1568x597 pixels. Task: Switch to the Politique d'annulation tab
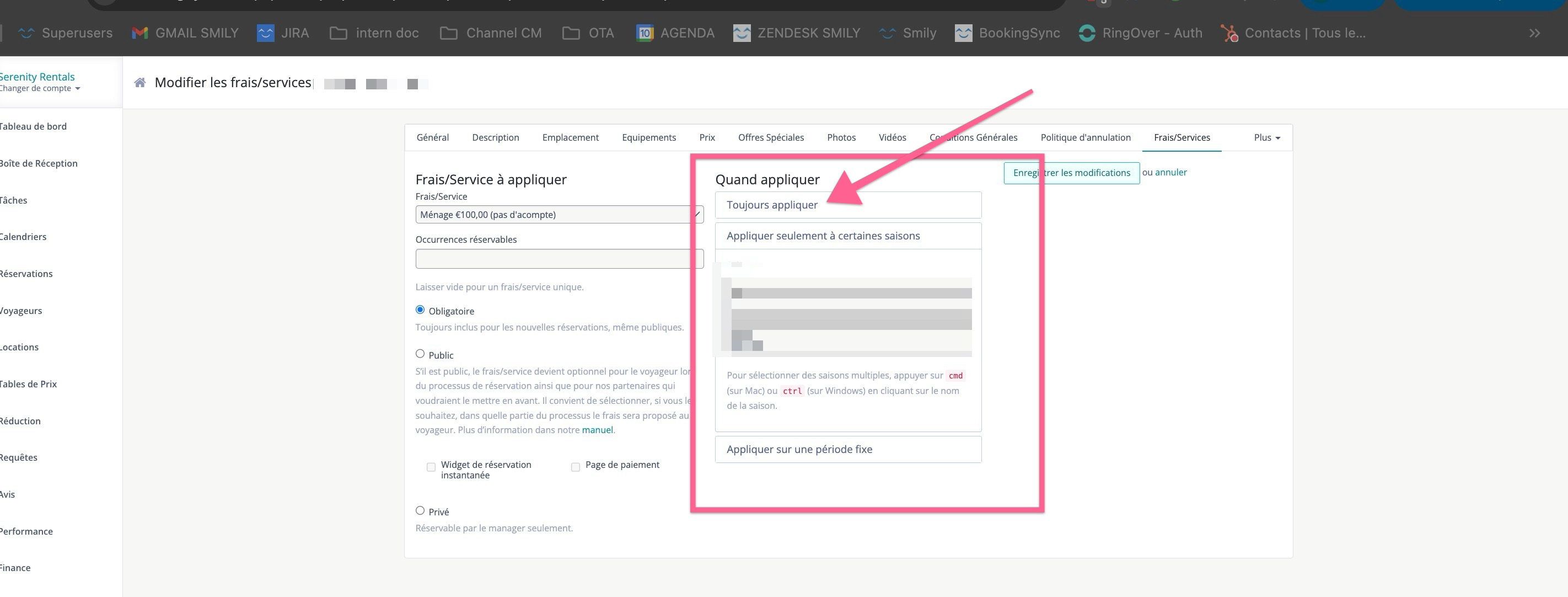coord(1085,138)
